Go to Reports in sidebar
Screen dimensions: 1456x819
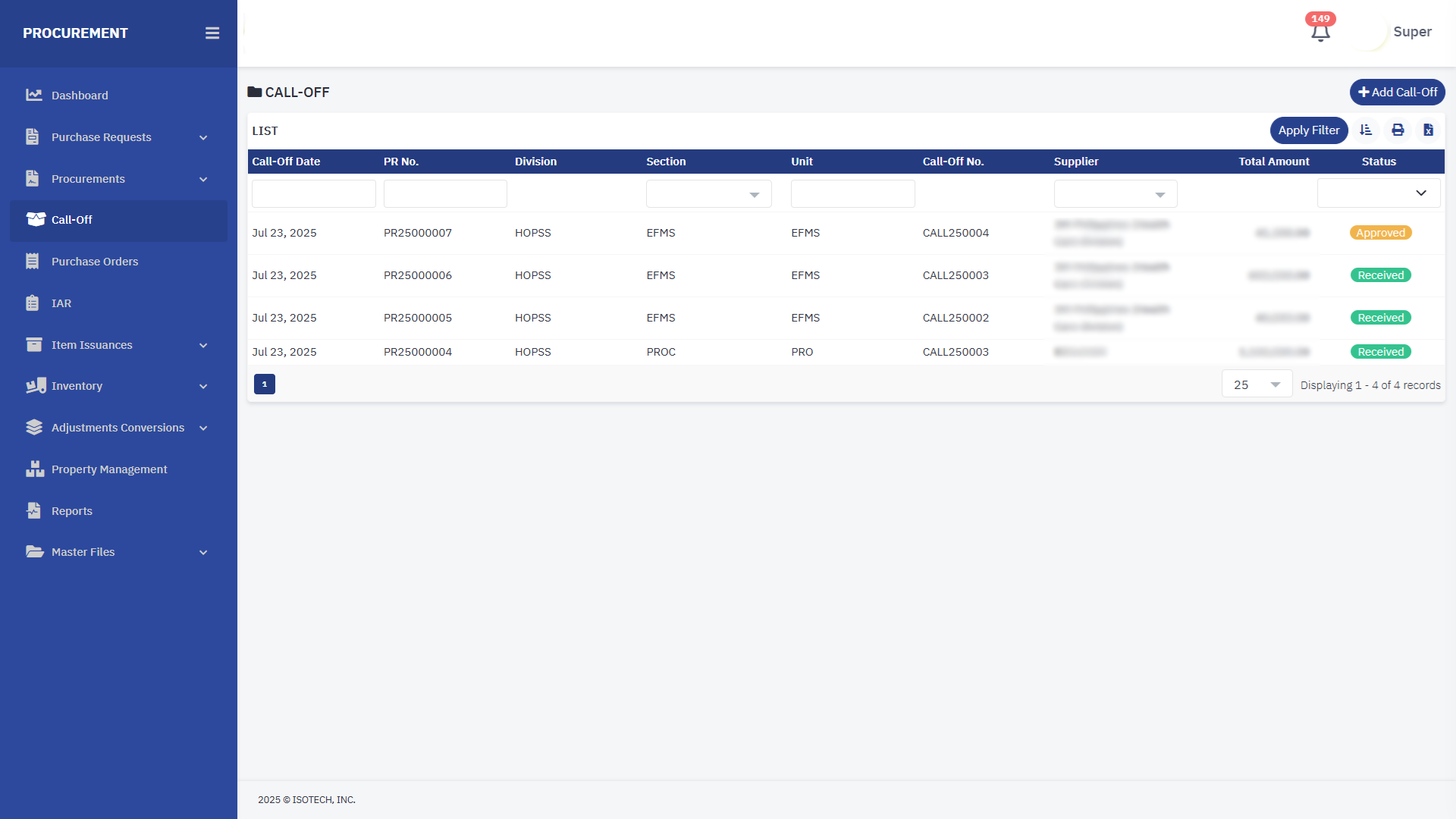pos(72,511)
